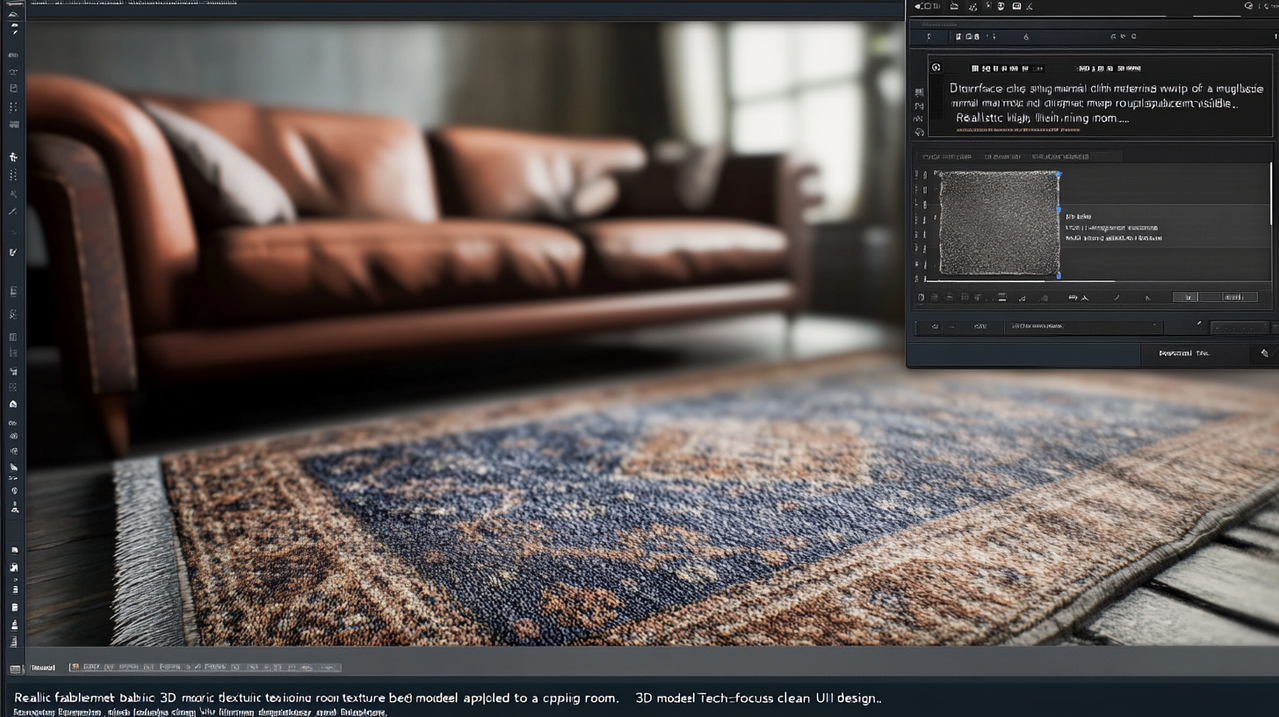Select the third tab above the texture thumbnail
The image size is (1279, 717).
[x=1060, y=157]
